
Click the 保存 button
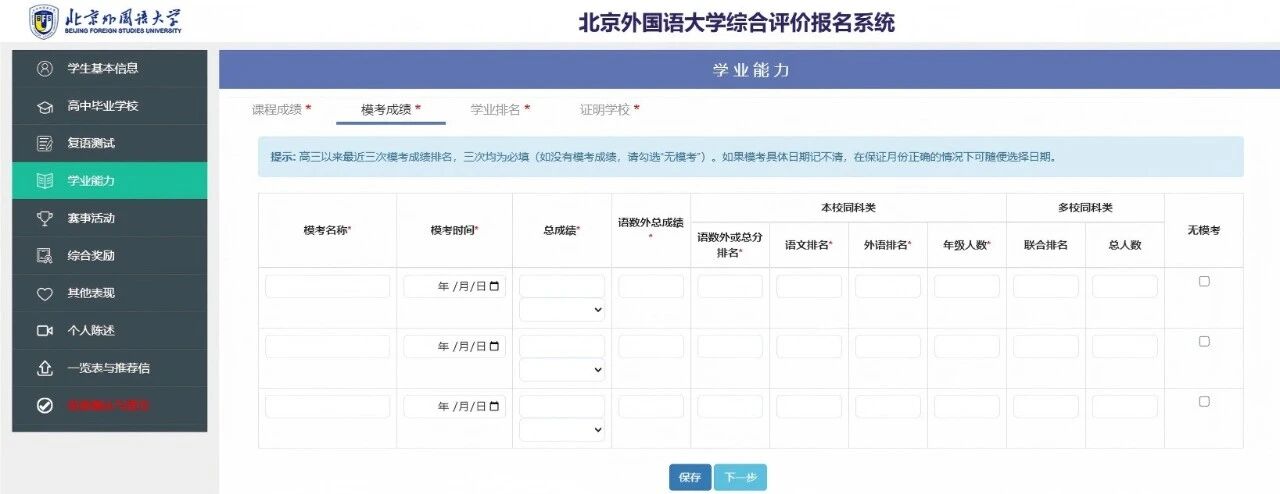click(x=690, y=477)
